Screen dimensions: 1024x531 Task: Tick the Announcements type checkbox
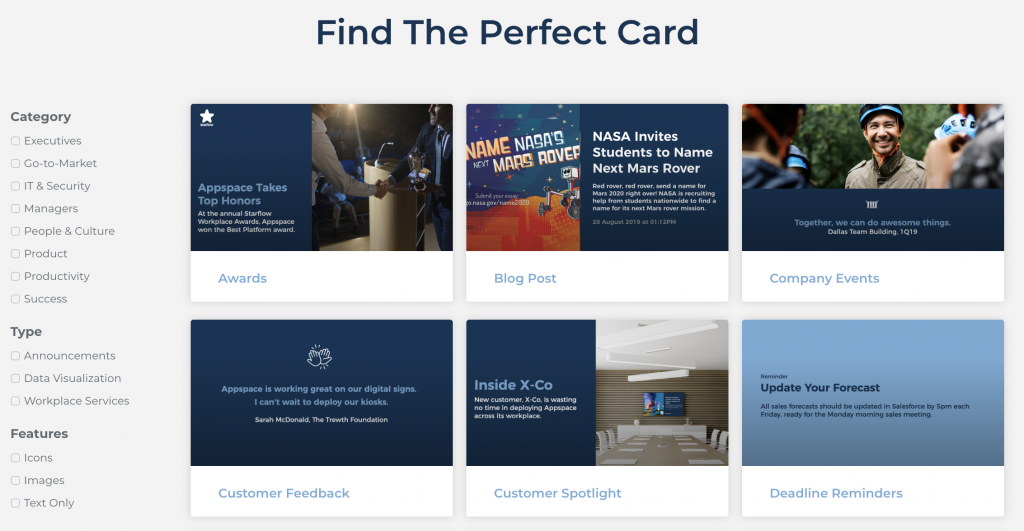(x=15, y=356)
